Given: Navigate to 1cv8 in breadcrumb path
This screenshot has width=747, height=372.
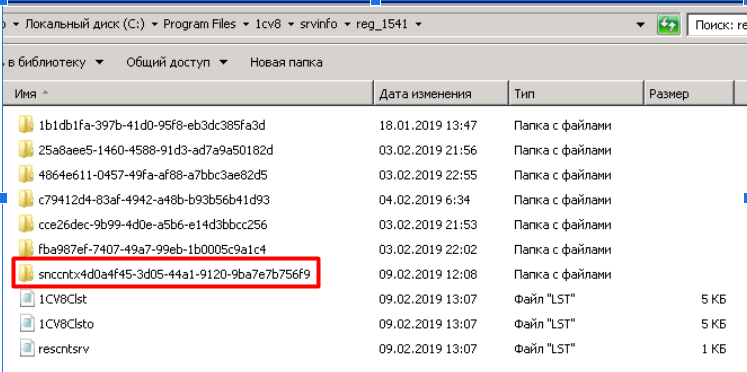Looking at the screenshot, I should pos(268,24).
